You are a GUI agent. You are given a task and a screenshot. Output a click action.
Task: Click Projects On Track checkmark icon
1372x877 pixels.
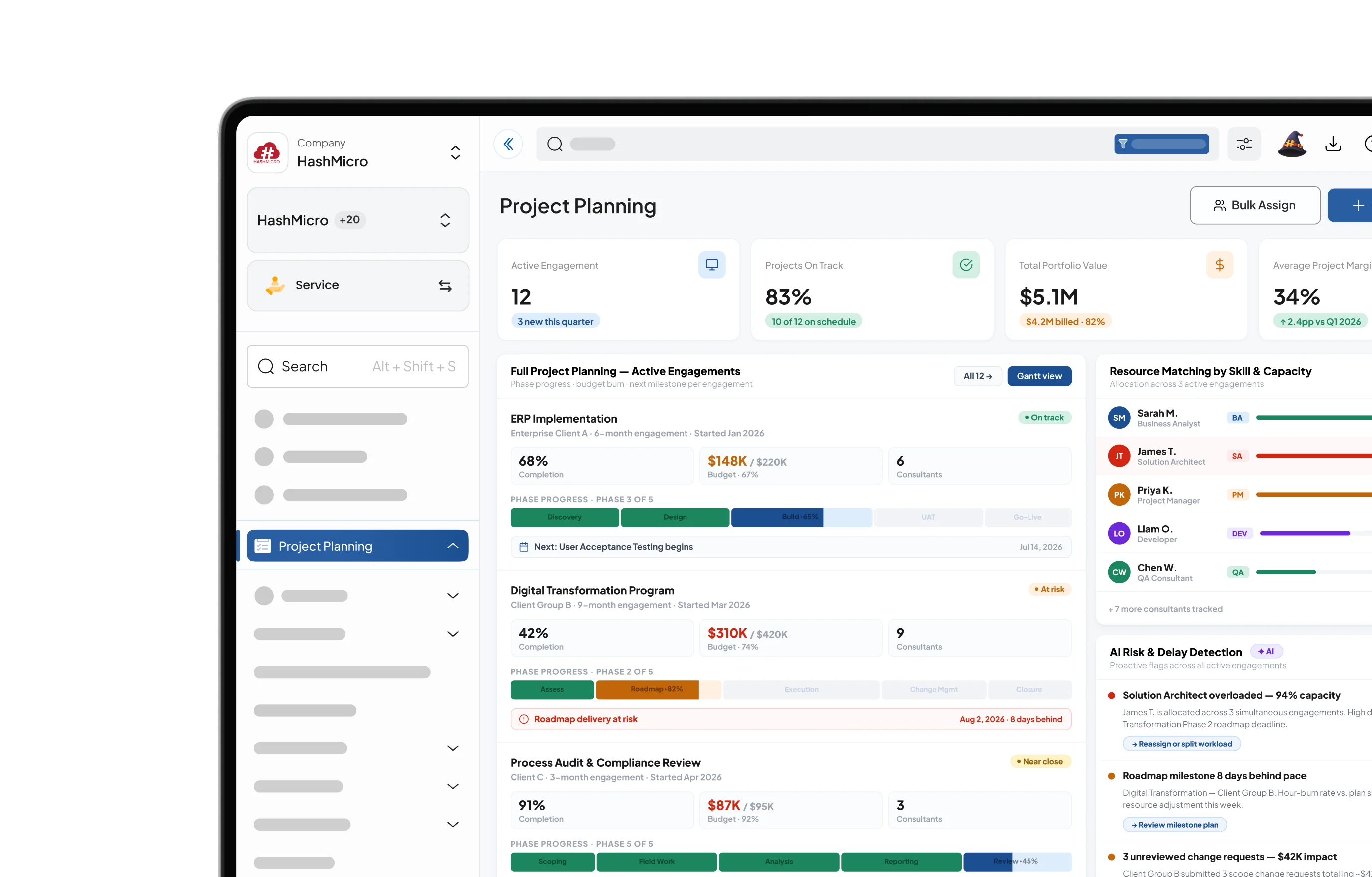[966, 265]
